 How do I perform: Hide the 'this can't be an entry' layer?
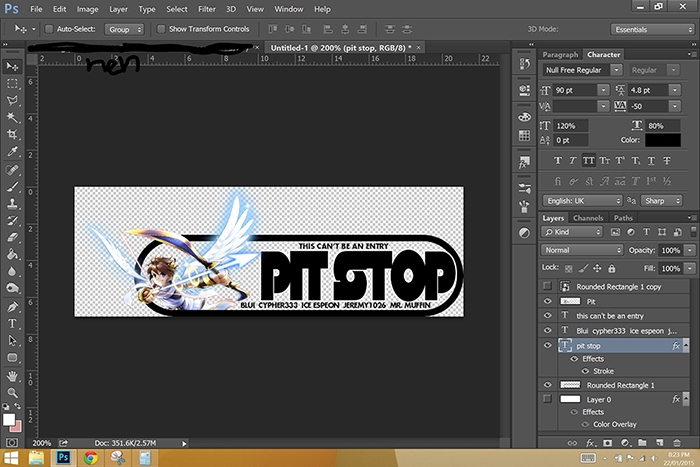[547, 316]
